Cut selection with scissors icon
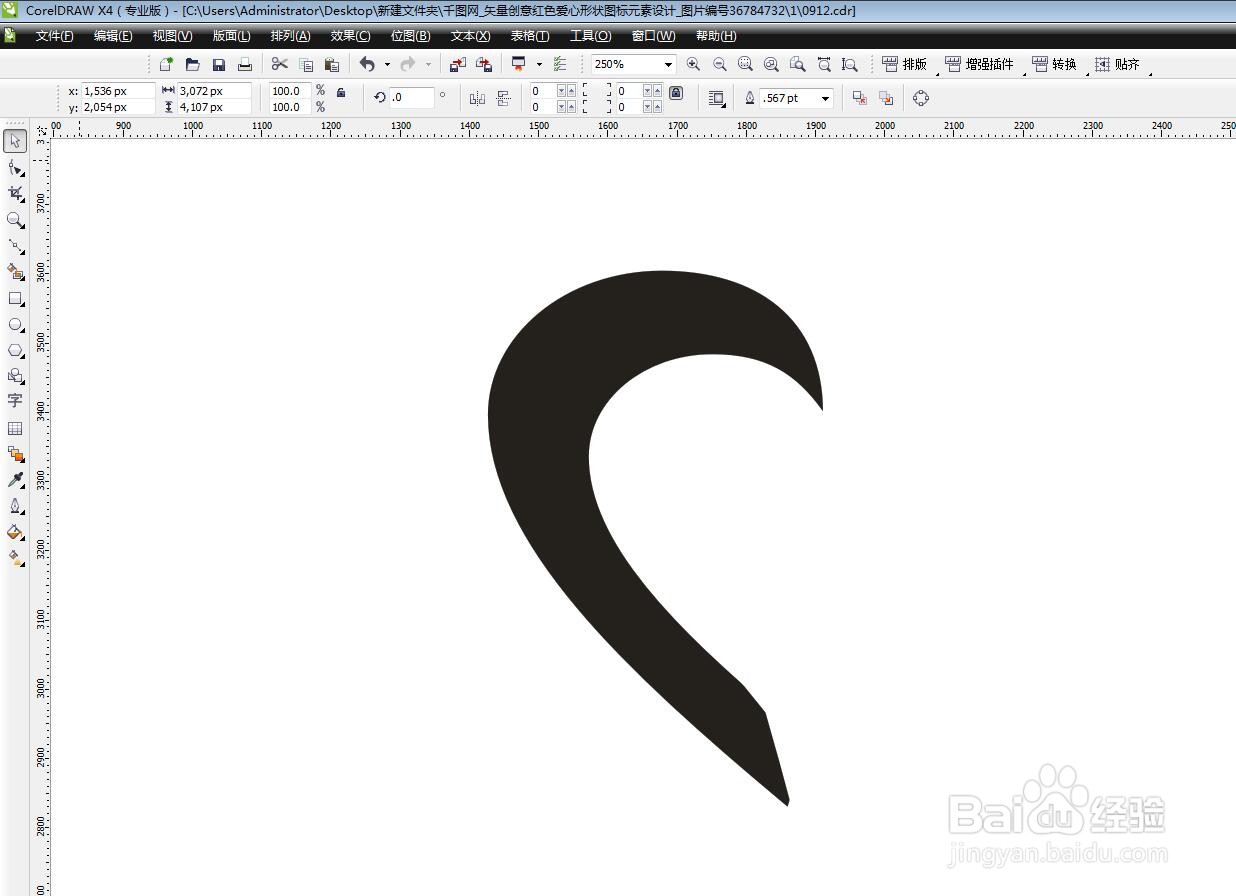 [279, 64]
